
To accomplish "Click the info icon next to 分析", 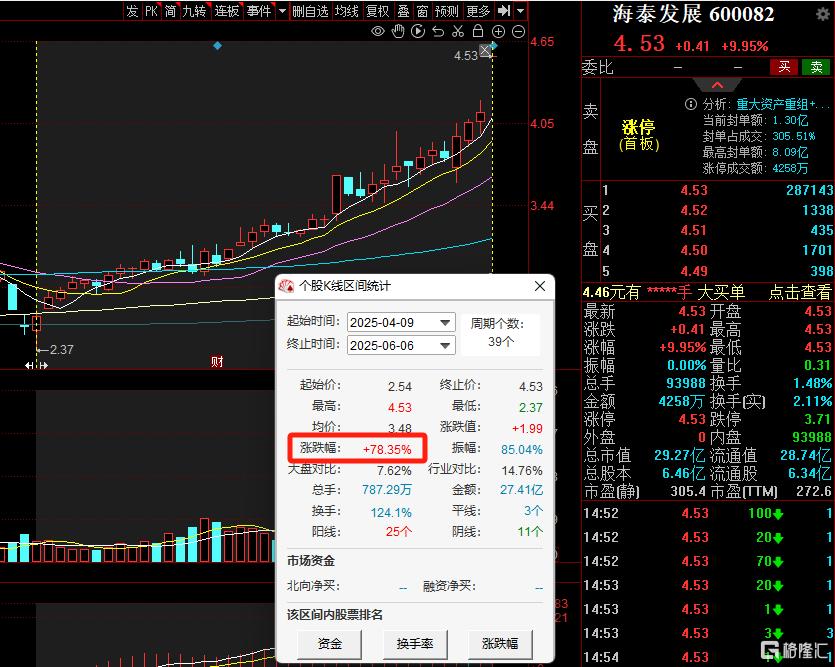I will click(691, 104).
